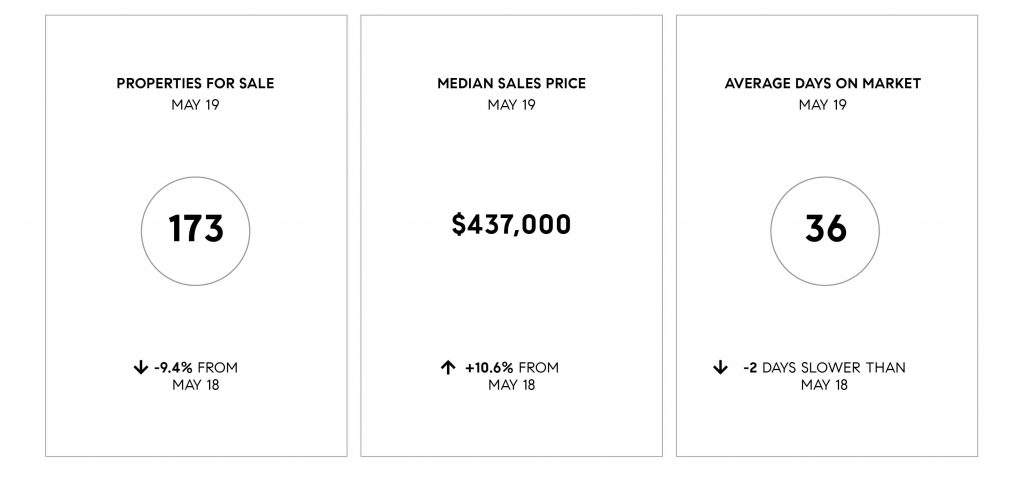
Task: Click the -9.4% change value
Action: click(x=173, y=368)
